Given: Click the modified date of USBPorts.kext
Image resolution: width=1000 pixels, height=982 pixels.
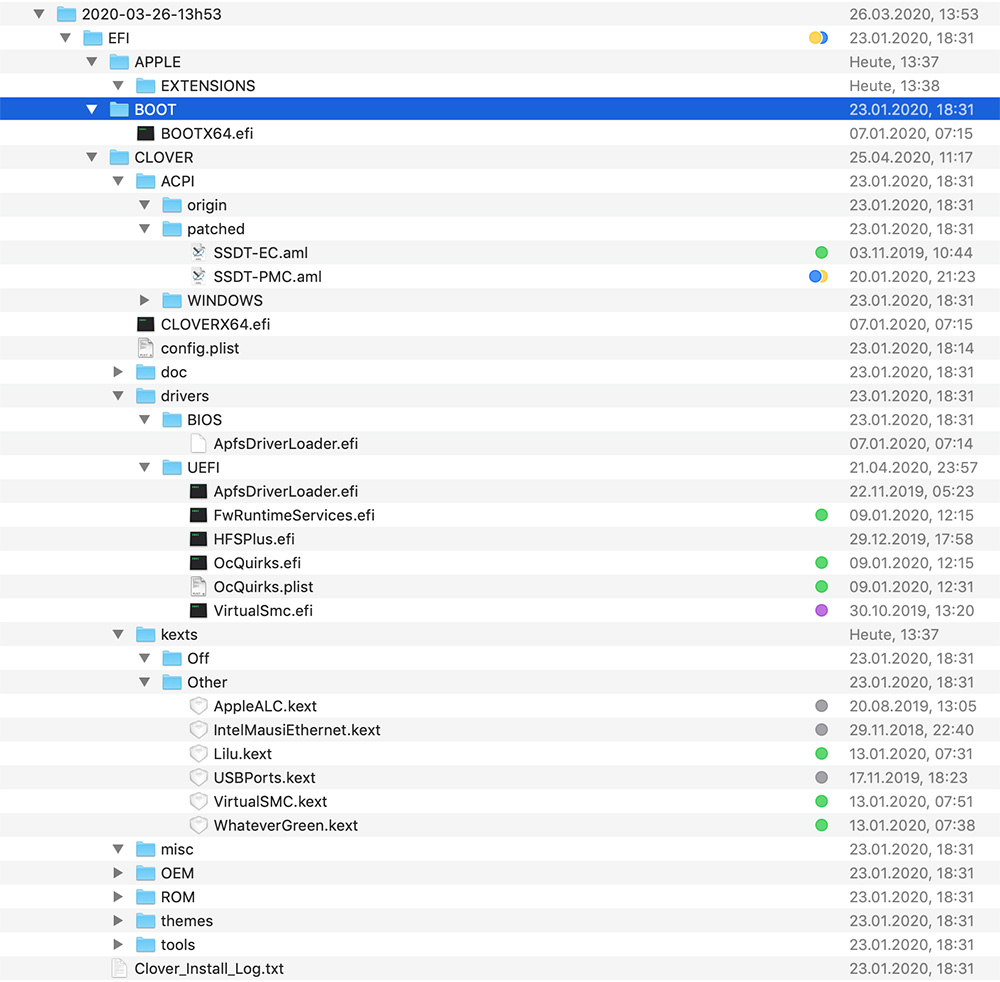Looking at the screenshot, I should (x=911, y=778).
